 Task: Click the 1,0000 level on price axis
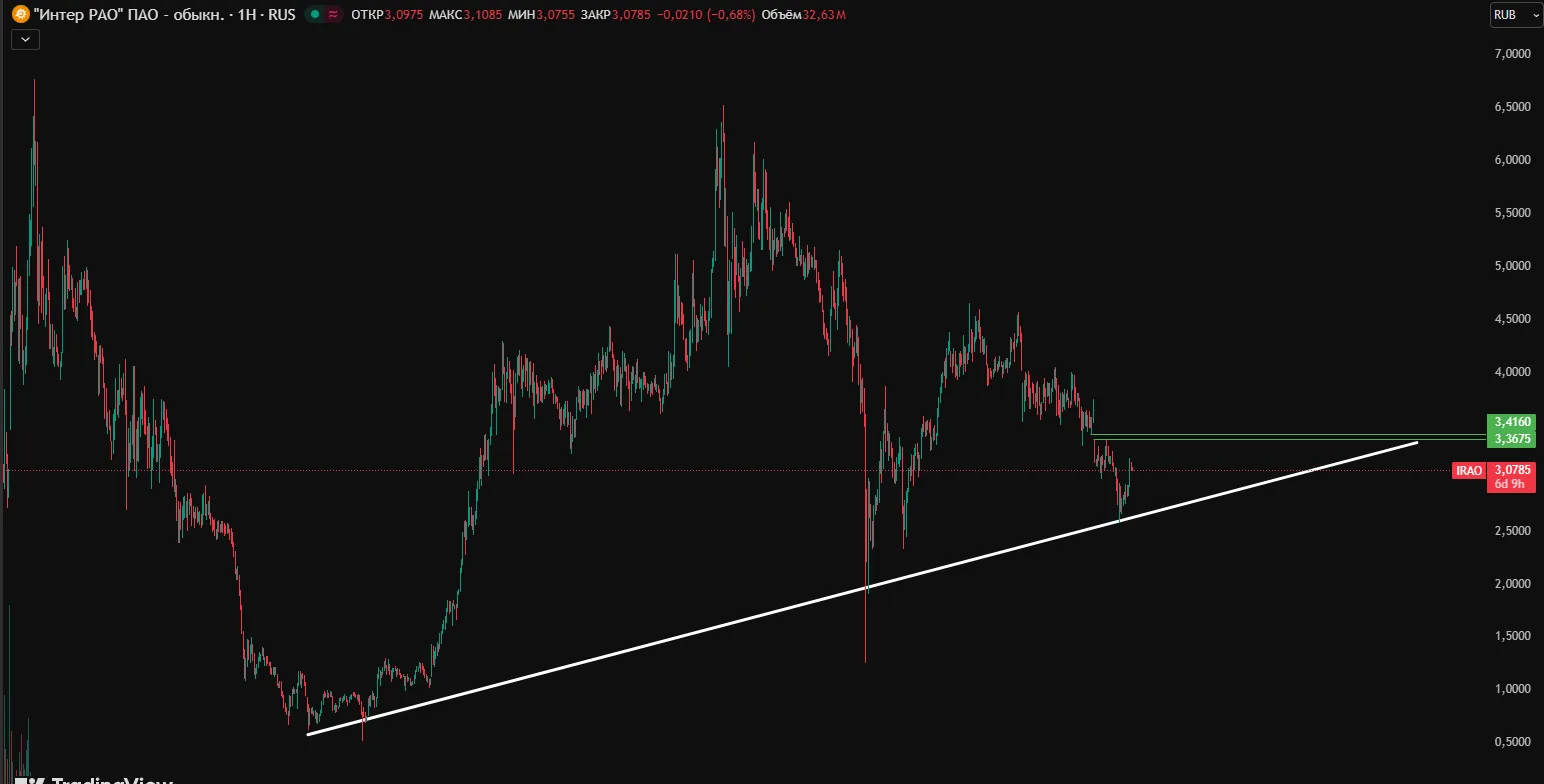[1513, 689]
